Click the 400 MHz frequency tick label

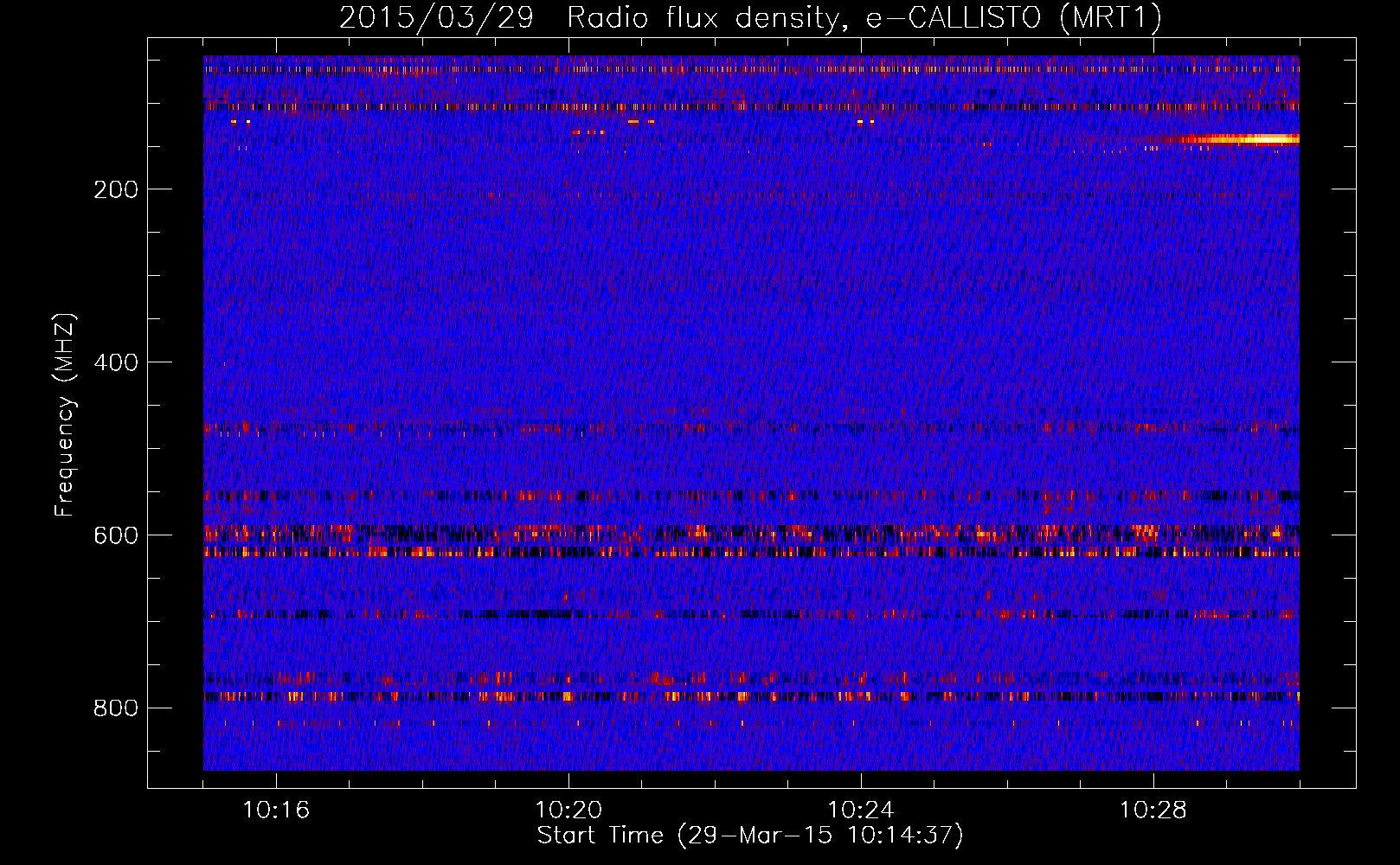click(x=116, y=362)
